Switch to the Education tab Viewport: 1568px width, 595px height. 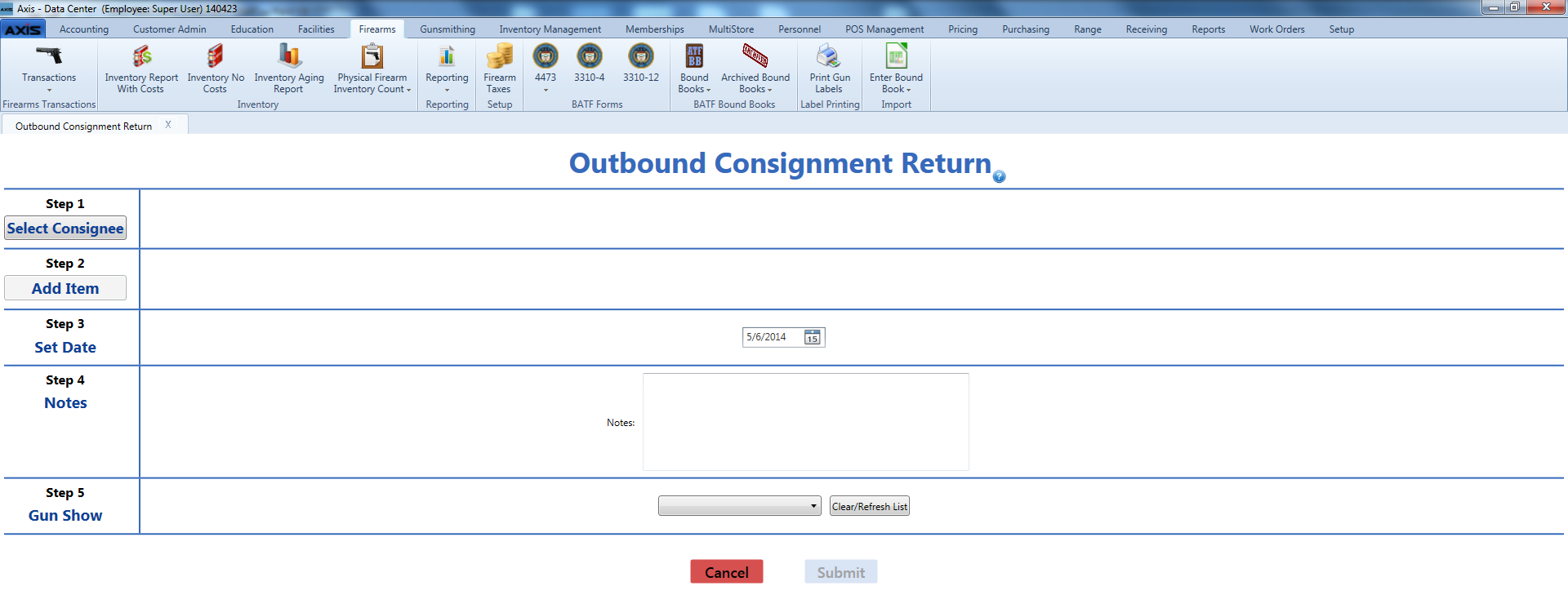click(x=252, y=29)
